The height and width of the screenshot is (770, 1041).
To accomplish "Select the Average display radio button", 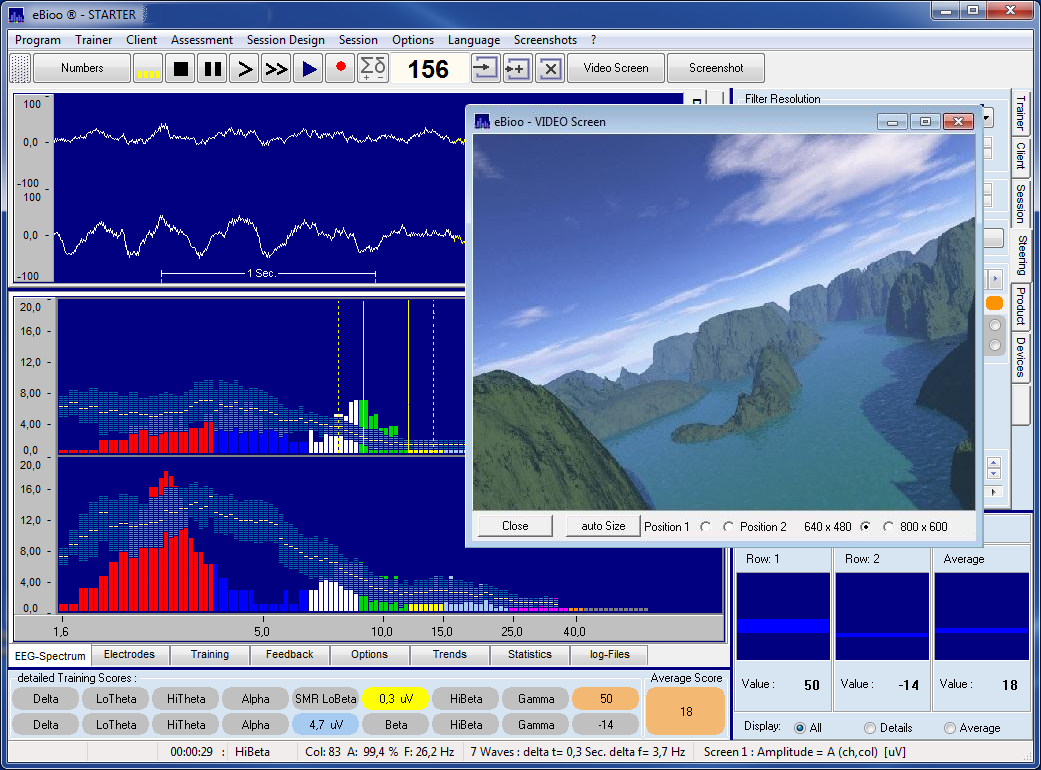I will pos(950,728).
